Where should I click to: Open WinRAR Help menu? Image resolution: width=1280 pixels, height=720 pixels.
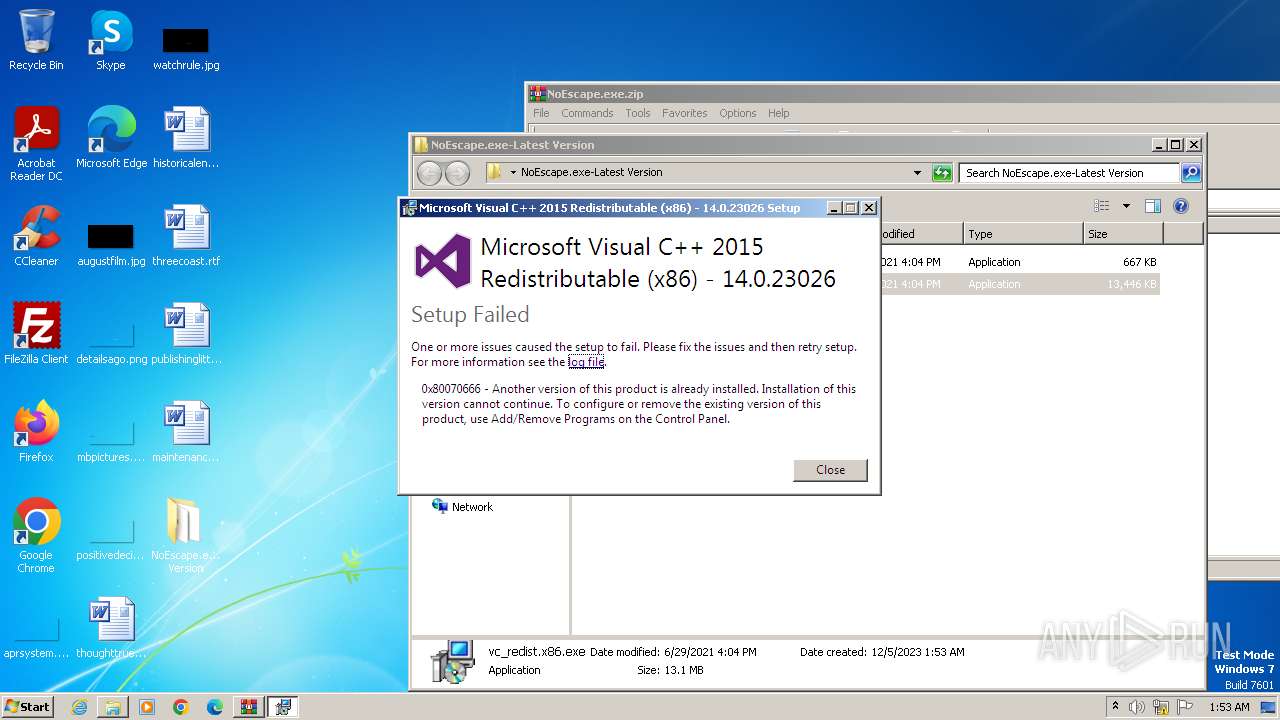(x=779, y=113)
